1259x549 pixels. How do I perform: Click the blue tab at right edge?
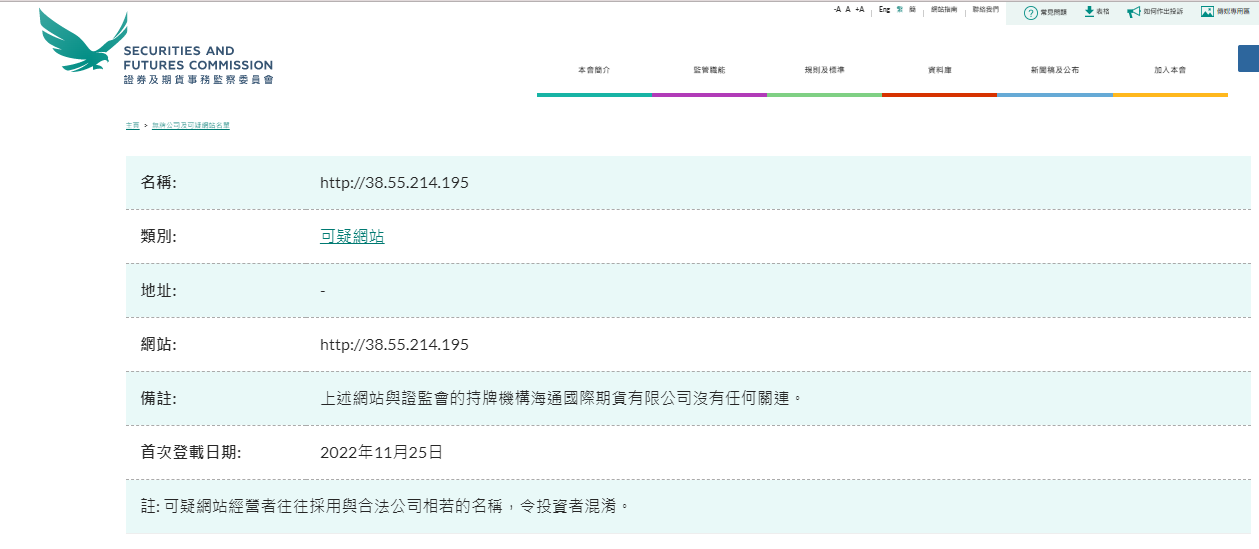pos(1248,58)
